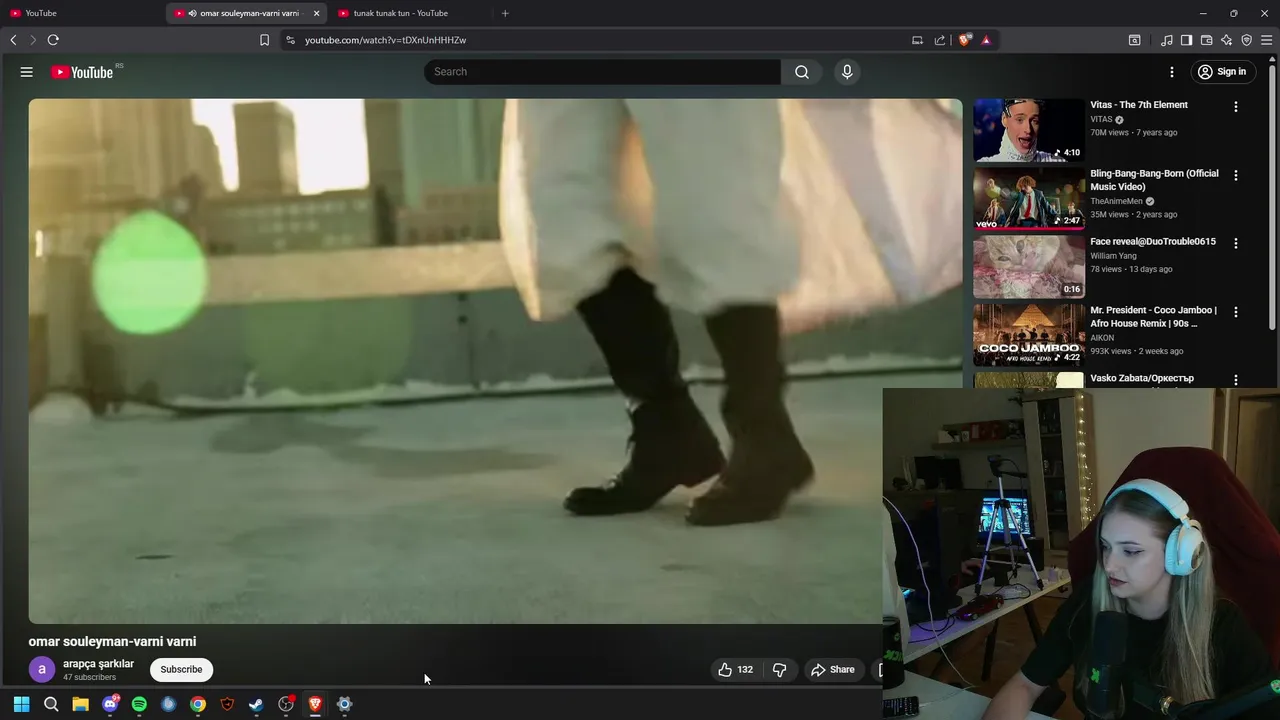Open Face reveal video thumbnail
Image resolution: width=1280 pixels, height=720 pixels.
1028,267
